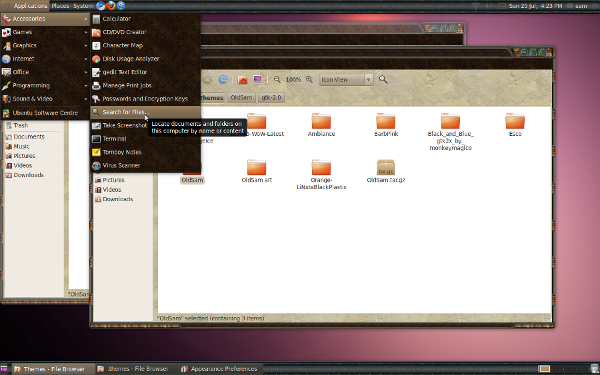Viewport: 600px width, 375px height.
Task: Launch Disk Usage Analyzer
Action: coord(145,59)
